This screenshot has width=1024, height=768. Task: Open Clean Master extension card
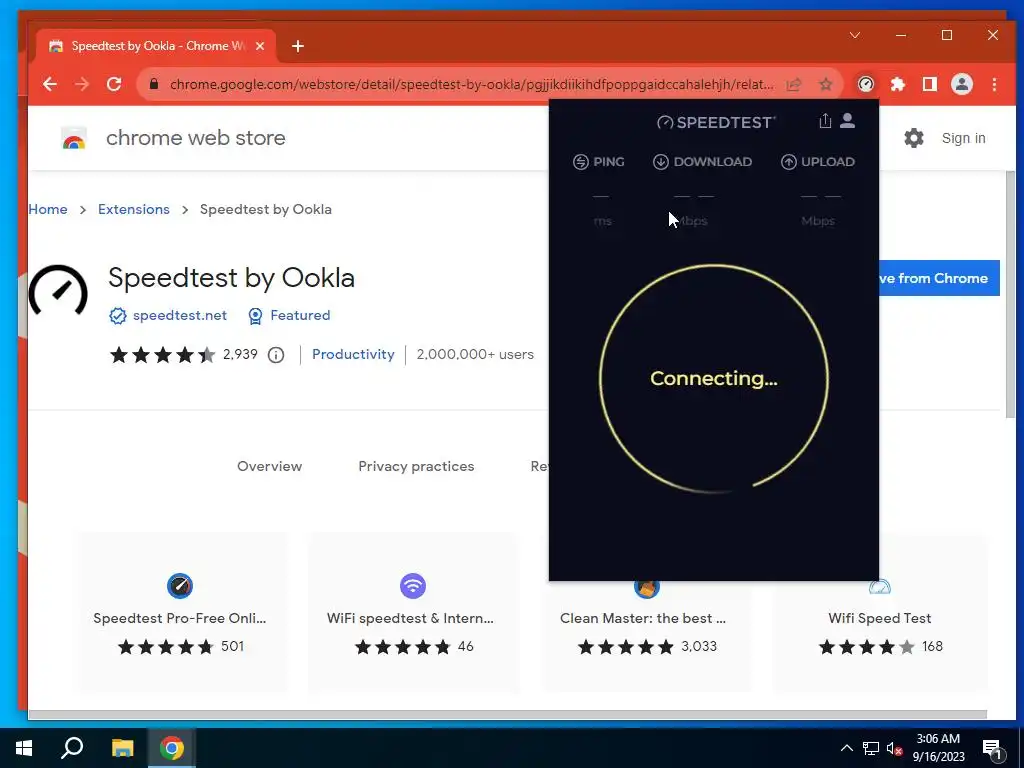pos(647,637)
